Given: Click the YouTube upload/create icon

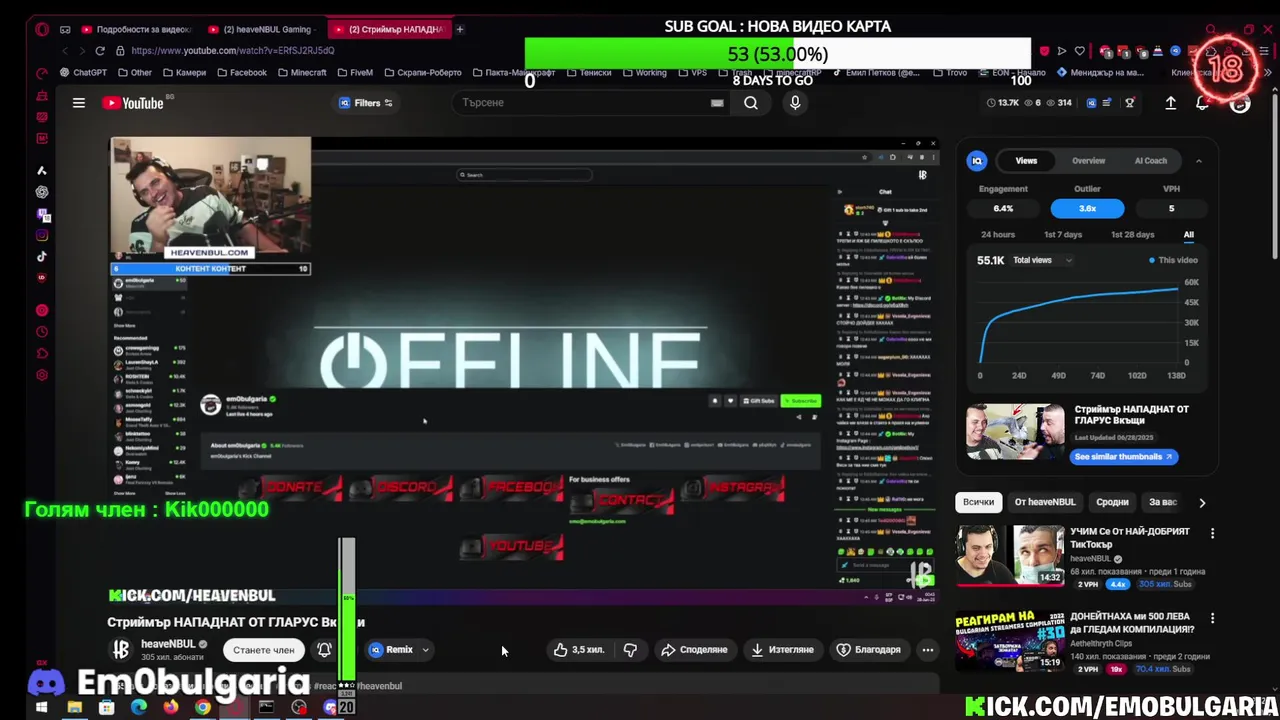Looking at the screenshot, I should pos(1171,102).
